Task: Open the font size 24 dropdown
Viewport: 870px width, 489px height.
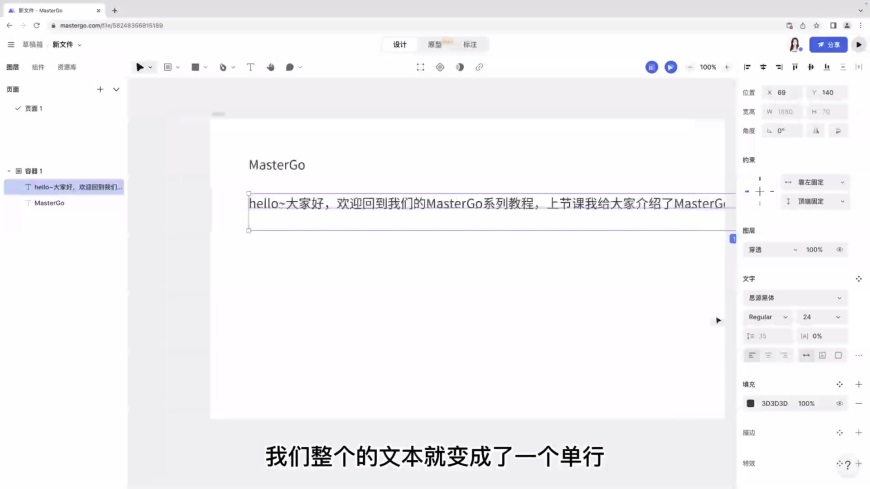Action: click(x=822, y=317)
